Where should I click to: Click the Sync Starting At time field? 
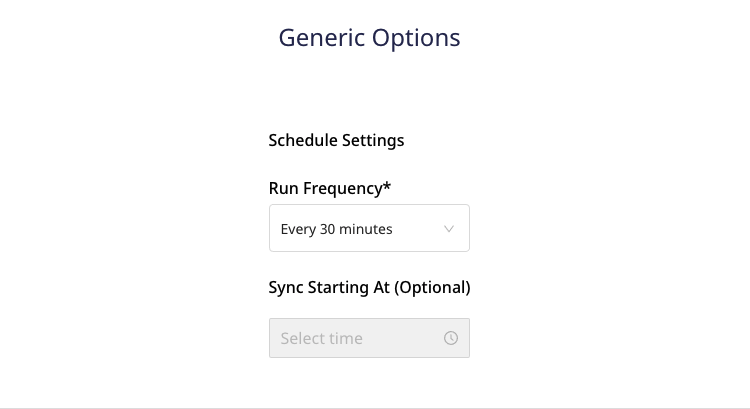tap(369, 338)
